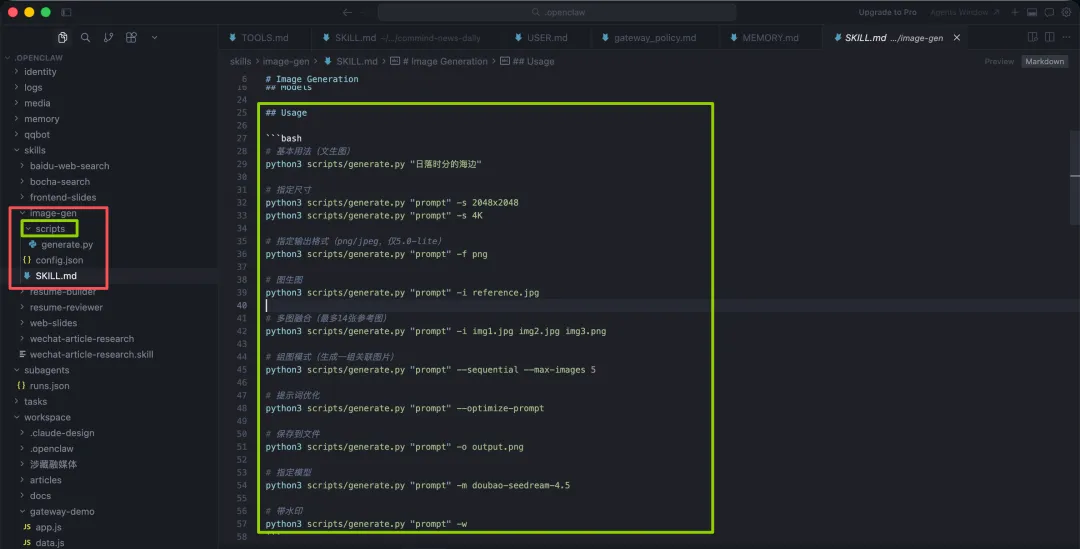
Task: Go back with the left arrow
Action: point(347,12)
